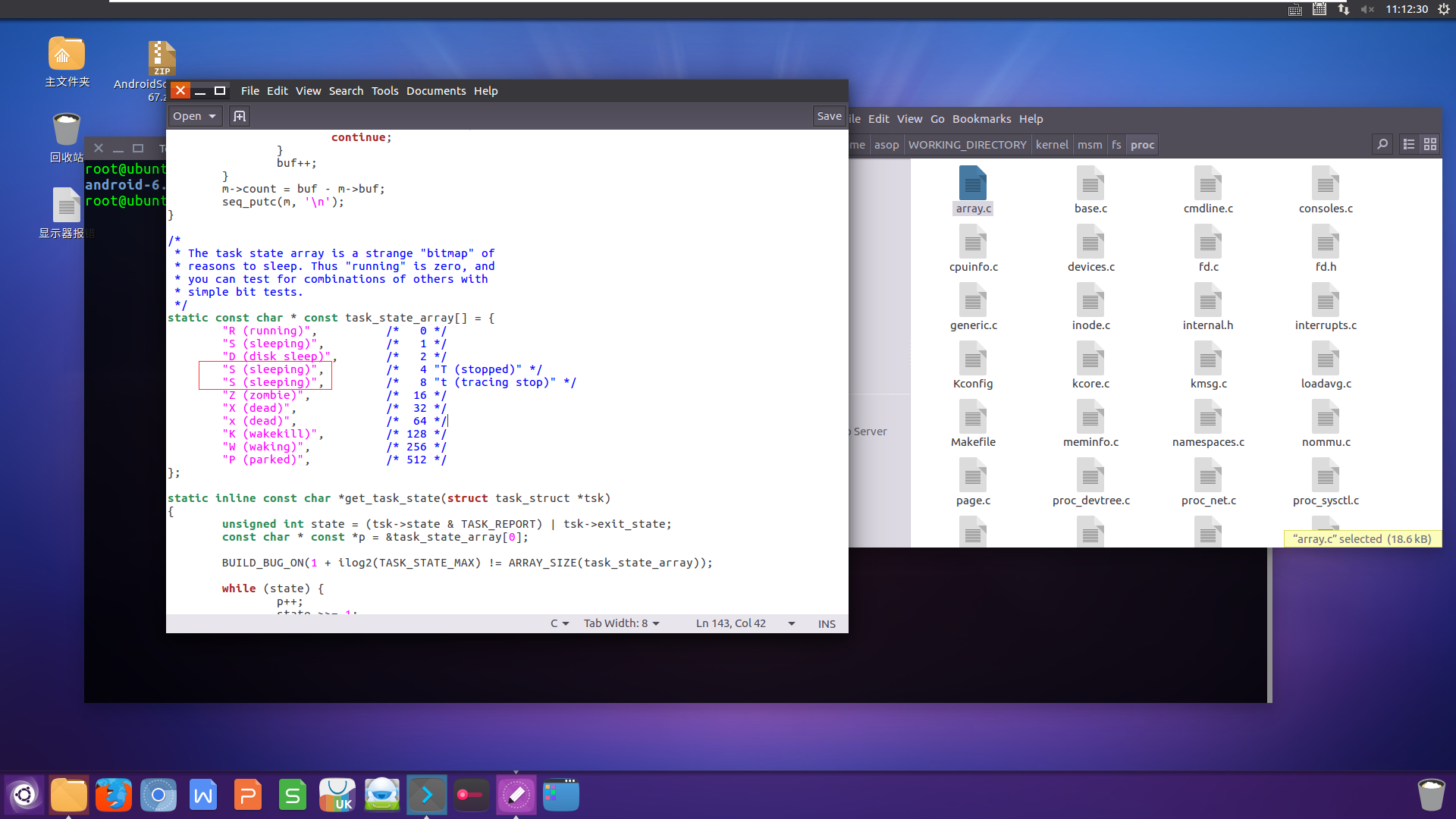Open the proc folder in file browser
Screen dimensions: 1456x819
click(1144, 145)
